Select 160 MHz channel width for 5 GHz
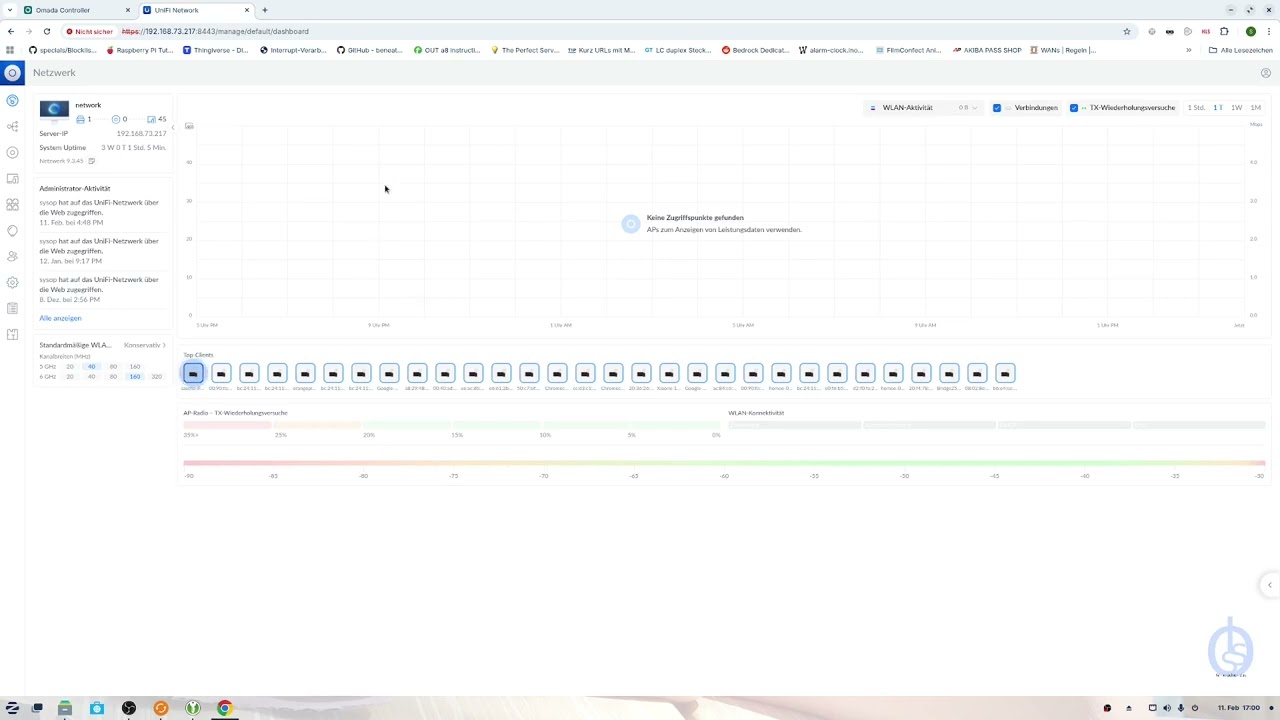 (x=135, y=366)
